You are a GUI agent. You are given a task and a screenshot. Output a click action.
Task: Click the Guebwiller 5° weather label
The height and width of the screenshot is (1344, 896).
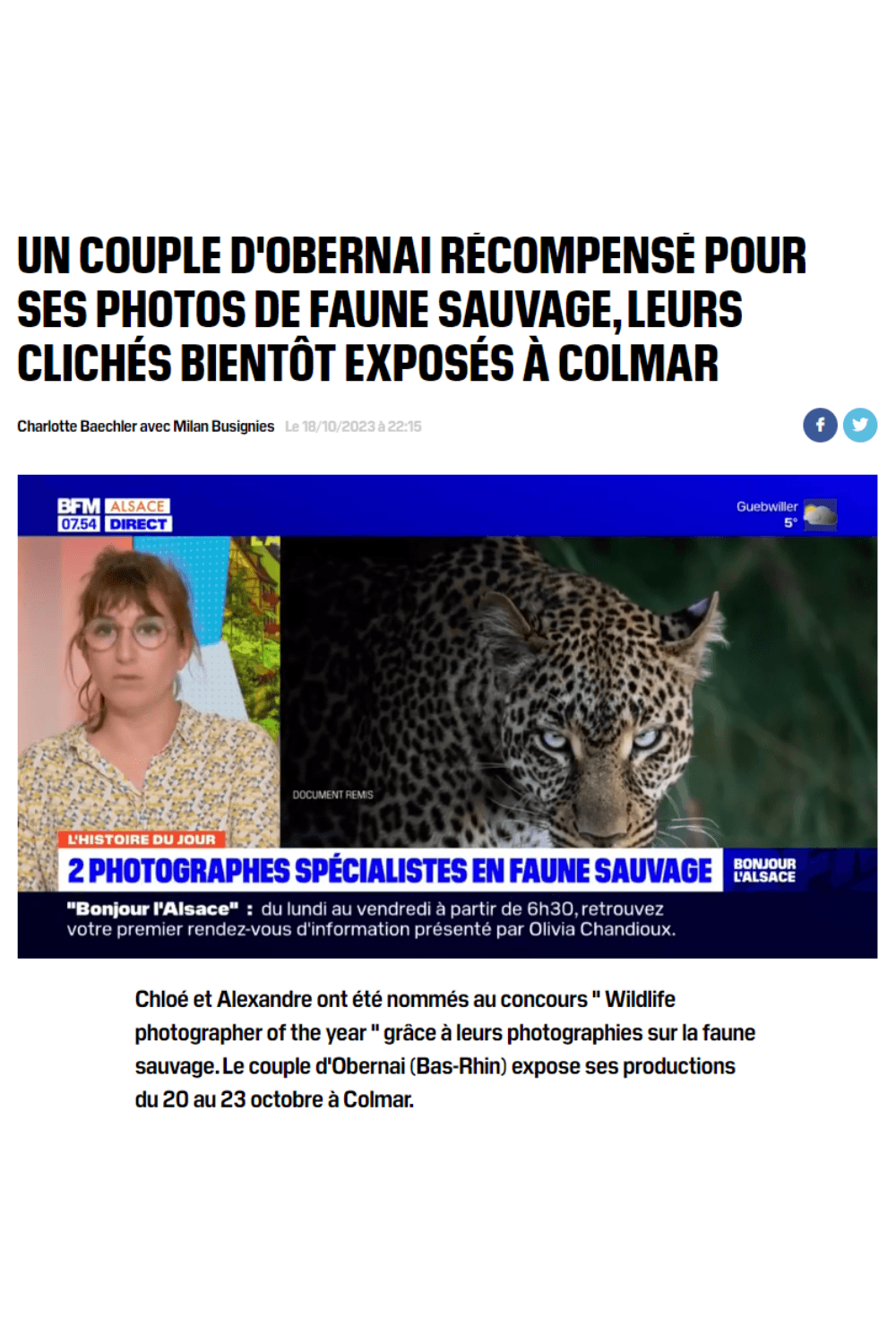(767, 514)
